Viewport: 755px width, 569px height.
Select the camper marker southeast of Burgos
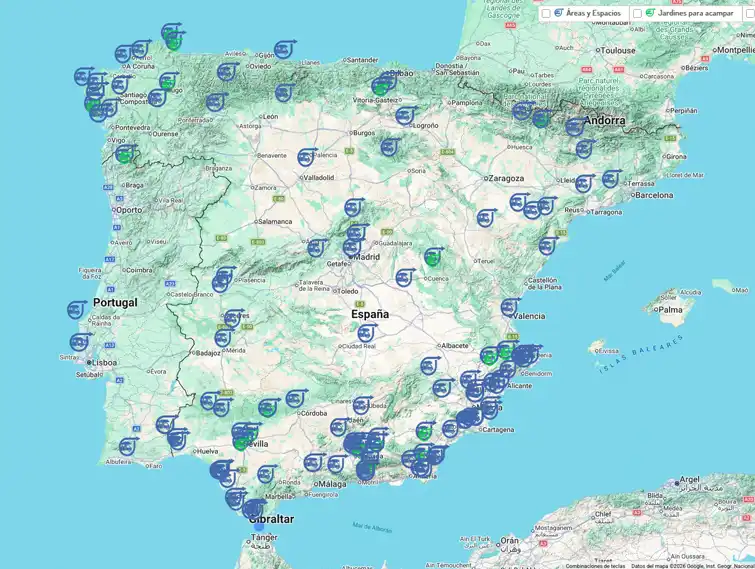390,147
